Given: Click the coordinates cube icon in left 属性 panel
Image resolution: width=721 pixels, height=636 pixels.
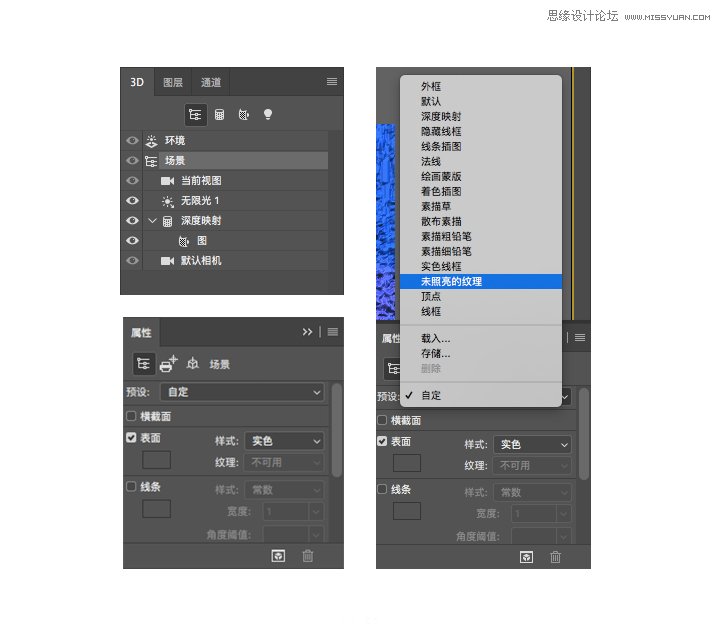Looking at the screenshot, I should pos(192,364).
